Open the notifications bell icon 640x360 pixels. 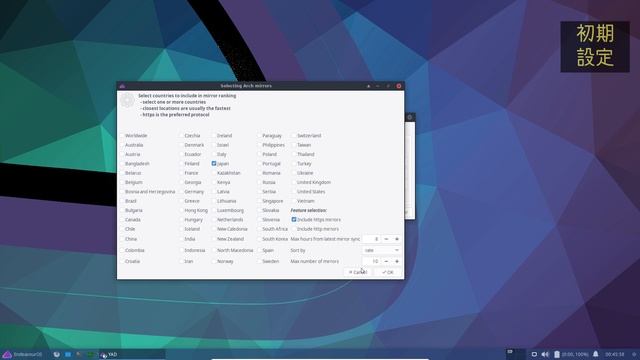[596, 354]
